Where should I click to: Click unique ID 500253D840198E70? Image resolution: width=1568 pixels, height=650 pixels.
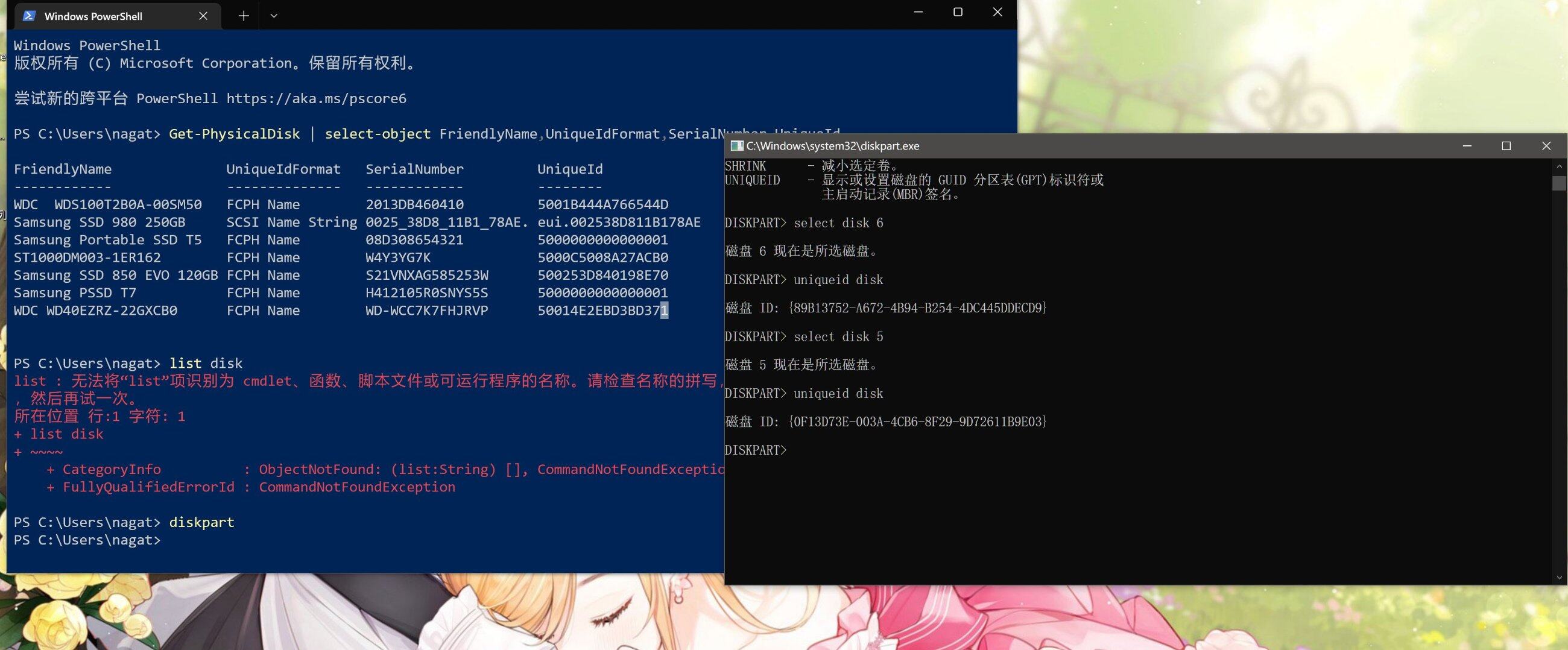click(x=602, y=275)
